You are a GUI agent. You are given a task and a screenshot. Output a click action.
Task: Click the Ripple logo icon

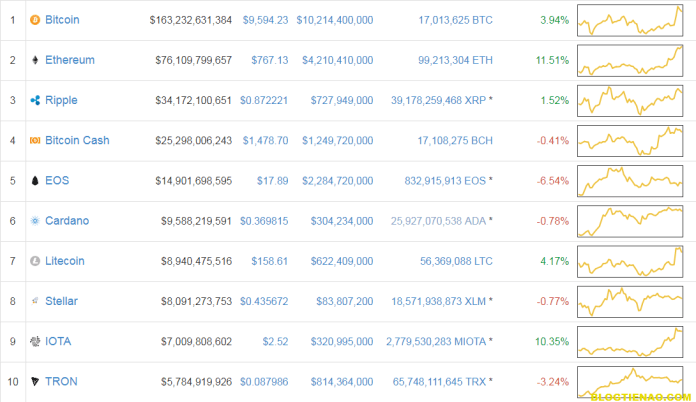[x=35, y=100]
